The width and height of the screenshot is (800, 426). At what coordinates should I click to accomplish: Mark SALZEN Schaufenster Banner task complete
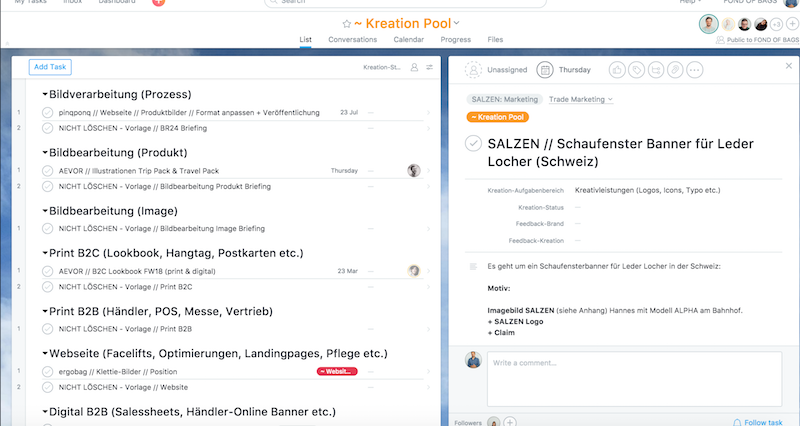(x=473, y=143)
